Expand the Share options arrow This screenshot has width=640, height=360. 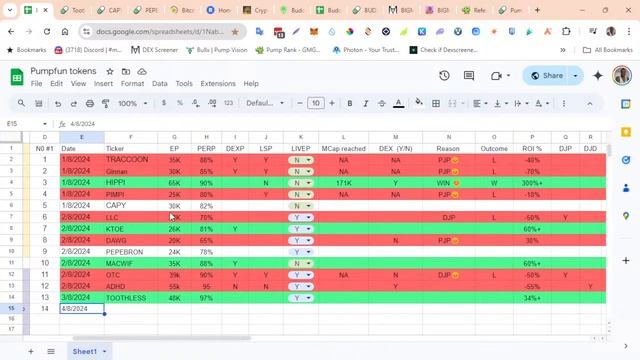coord(576,76)
